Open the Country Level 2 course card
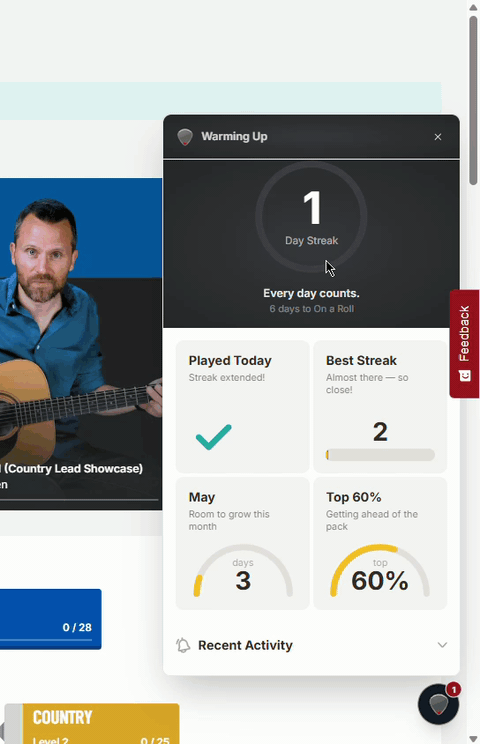Image resolution: width=480 pixels, height=744 pixels. click(92, 724)
